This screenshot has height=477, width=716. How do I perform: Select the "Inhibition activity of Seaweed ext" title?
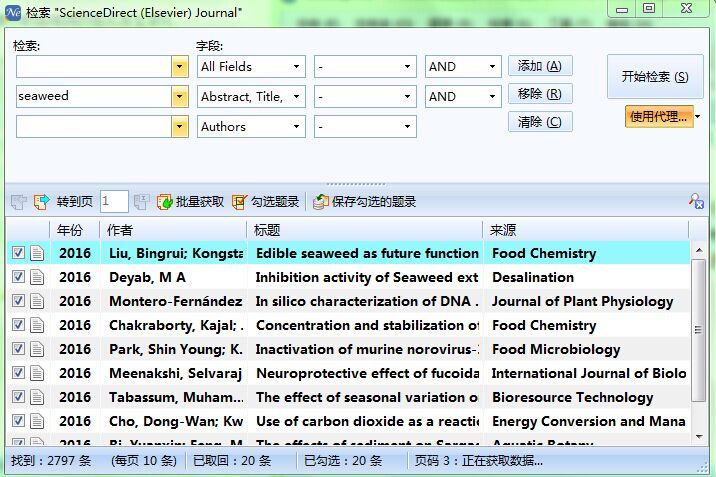tap(367, 277)
